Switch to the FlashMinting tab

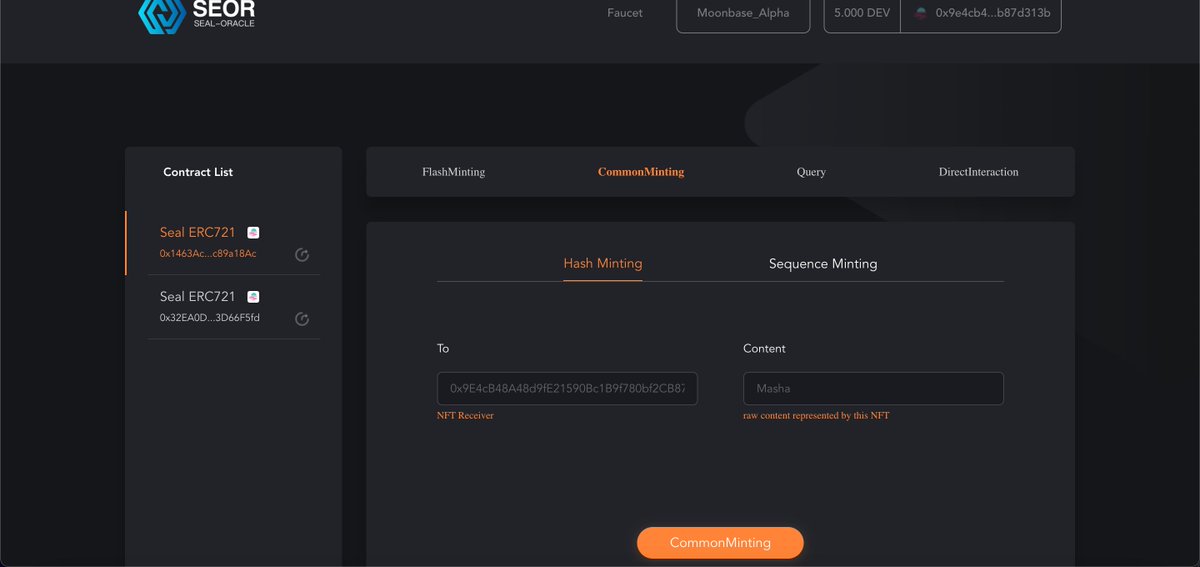click(453, 172)
